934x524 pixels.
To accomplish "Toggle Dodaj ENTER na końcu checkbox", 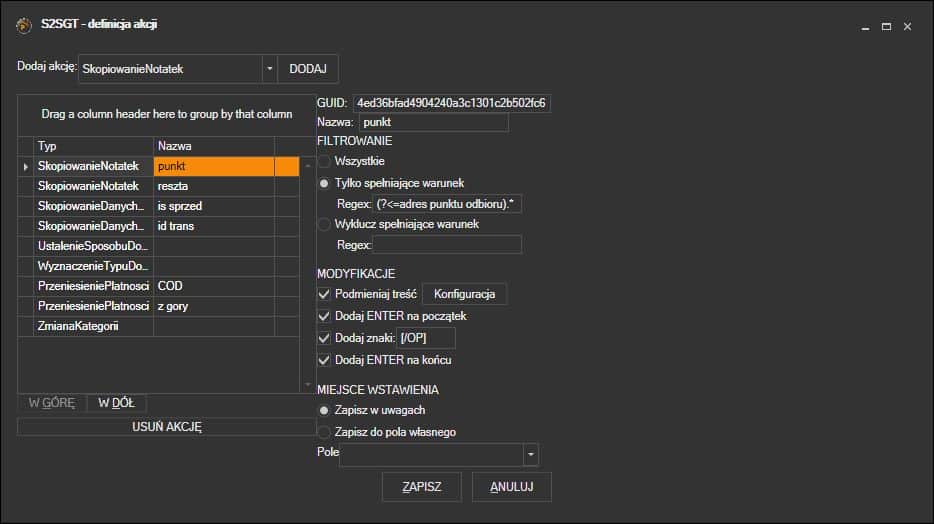I will pos(324,360).
